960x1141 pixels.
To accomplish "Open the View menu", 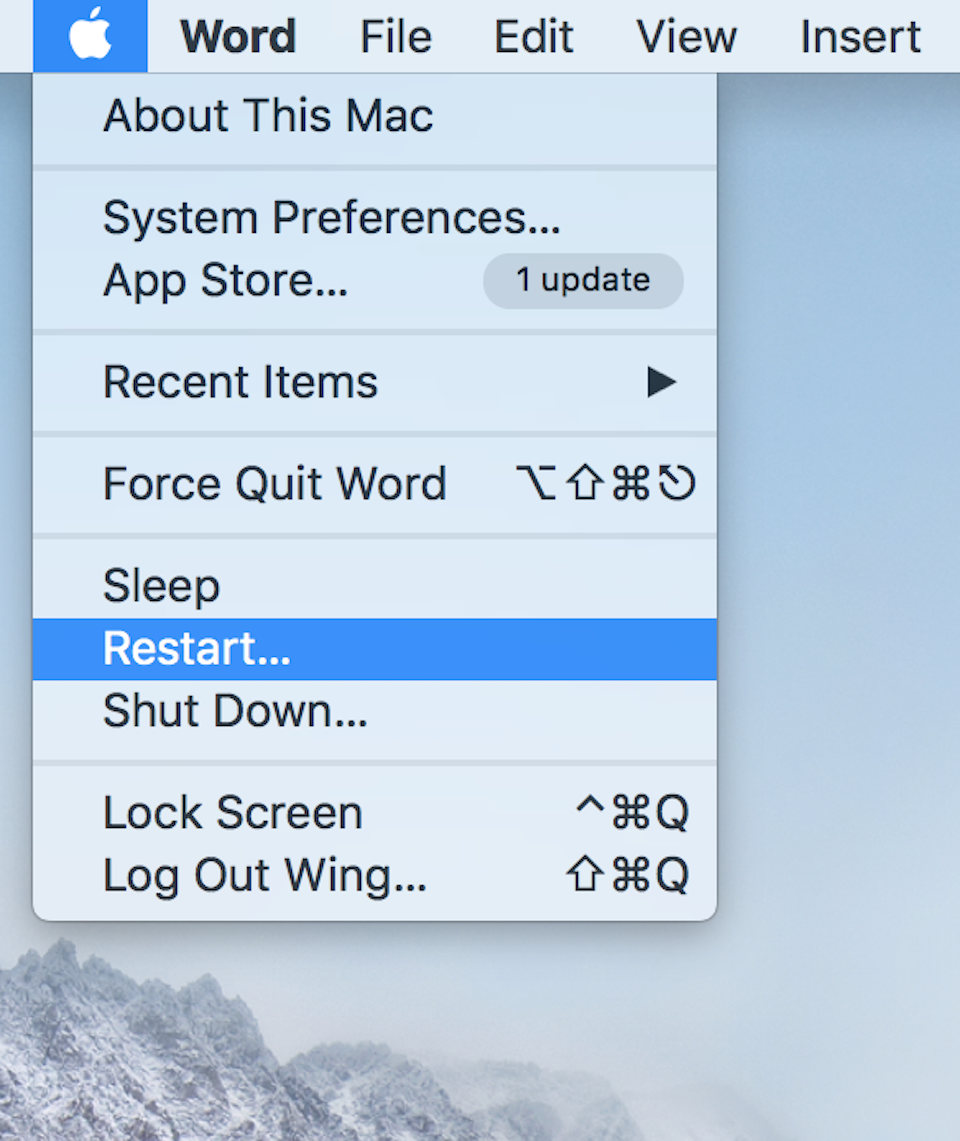I will [686, 37].
